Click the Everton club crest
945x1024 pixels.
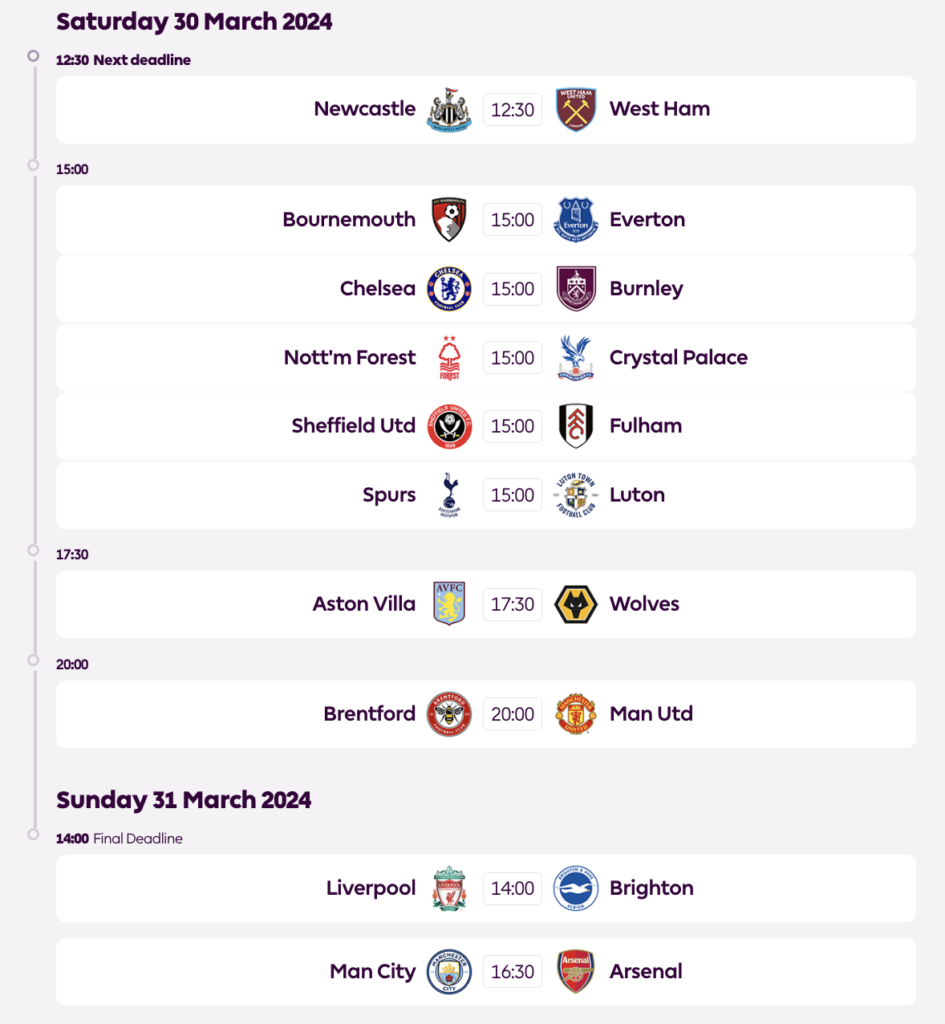pyautogui.click(x=576, y=220)
